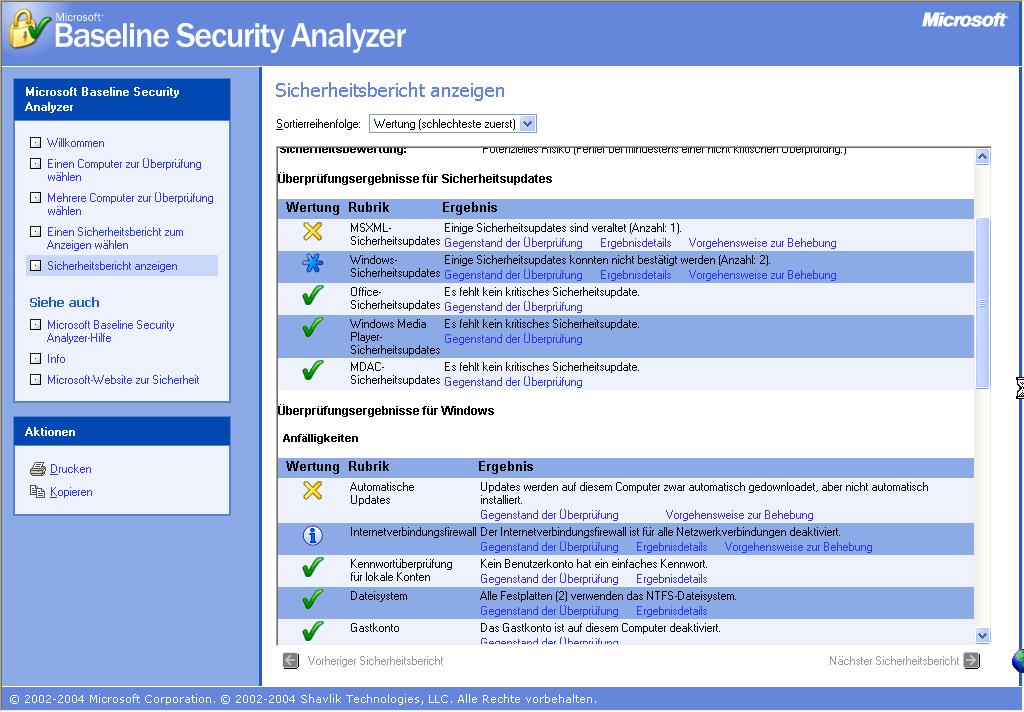The width and height of the screenshot is (1024, 712).
Task: Click the printer icon next to Drucken
Action: [38, 469]
